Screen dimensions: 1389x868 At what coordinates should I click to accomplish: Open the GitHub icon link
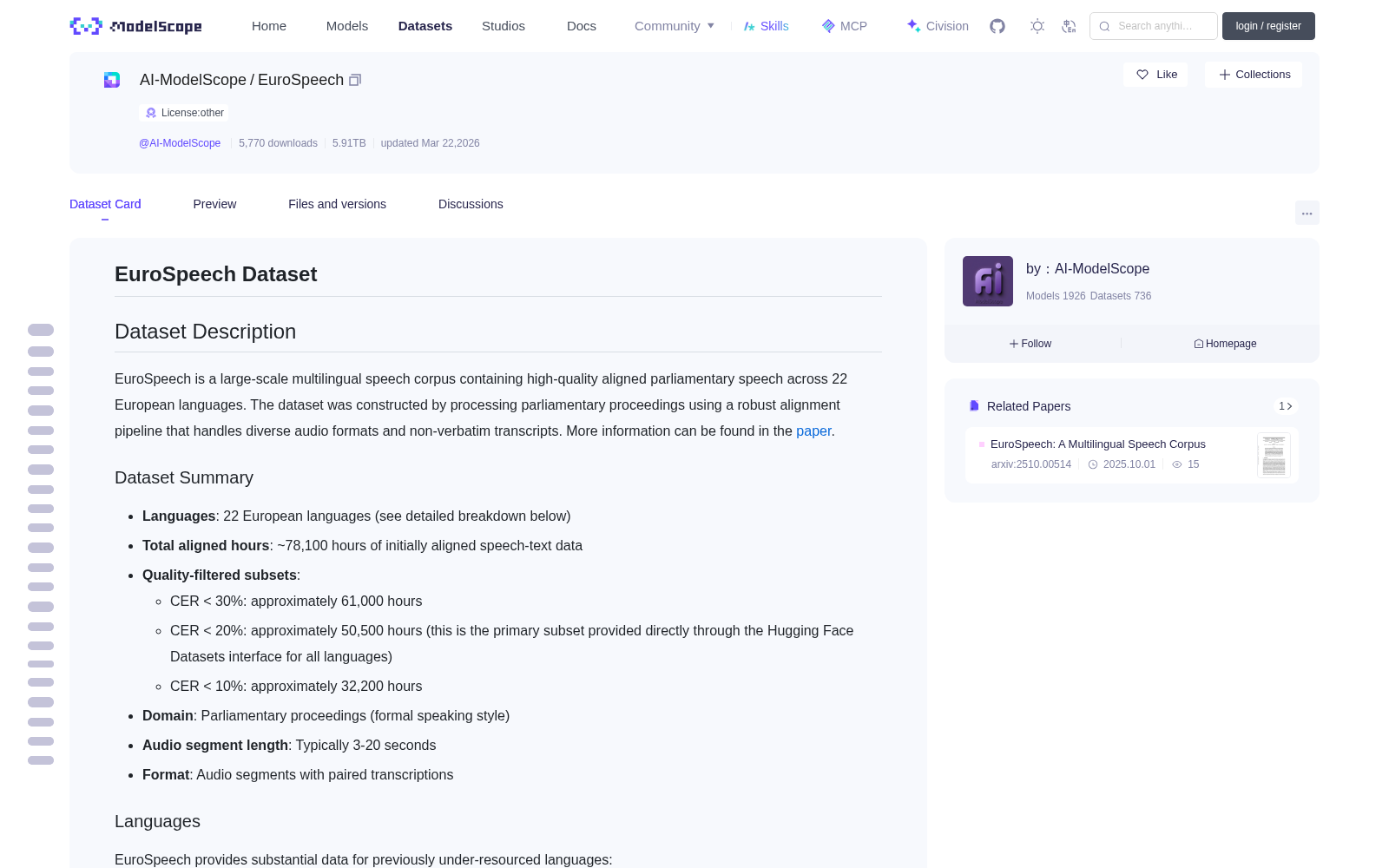coord(997,26)
